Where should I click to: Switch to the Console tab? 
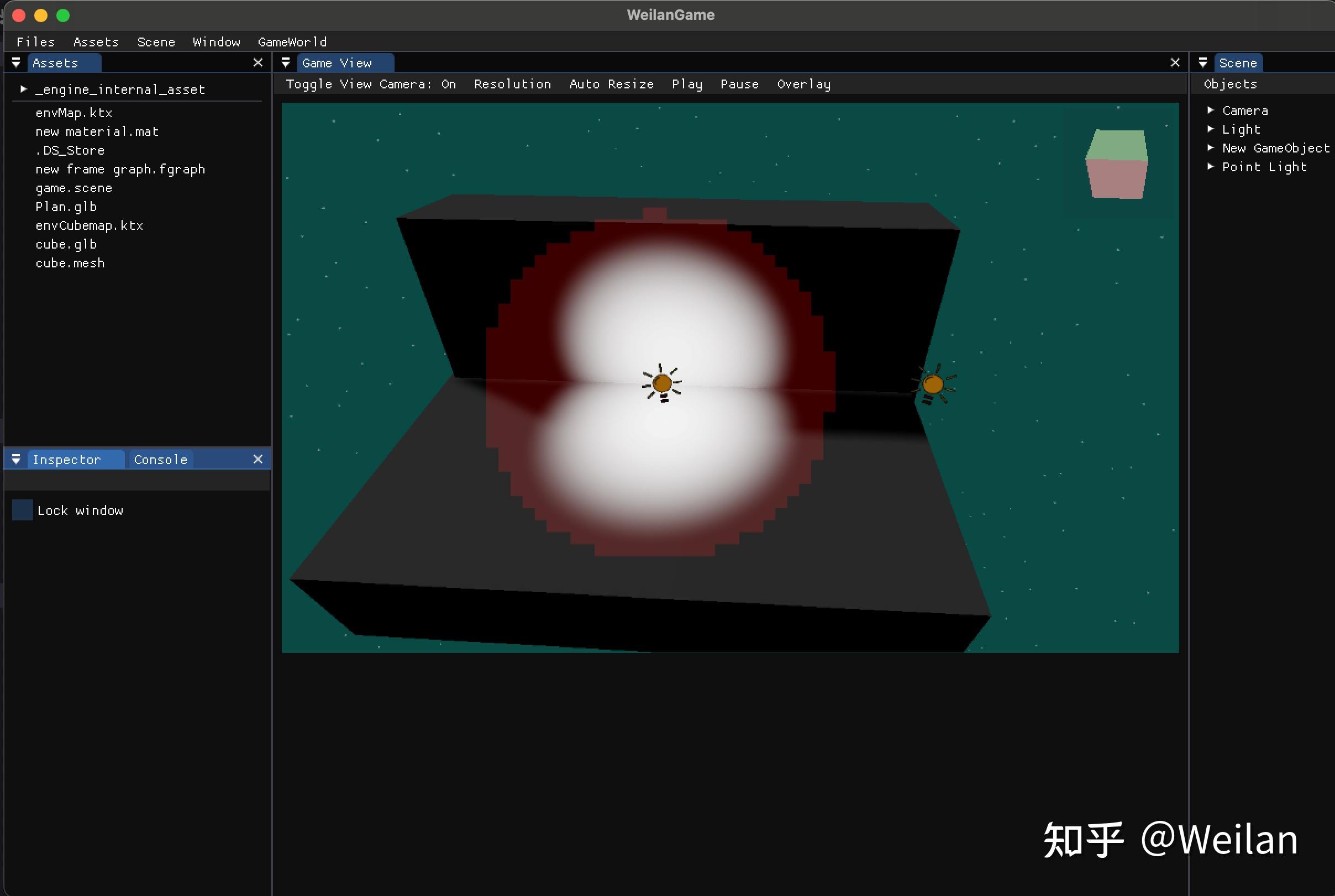161,459
